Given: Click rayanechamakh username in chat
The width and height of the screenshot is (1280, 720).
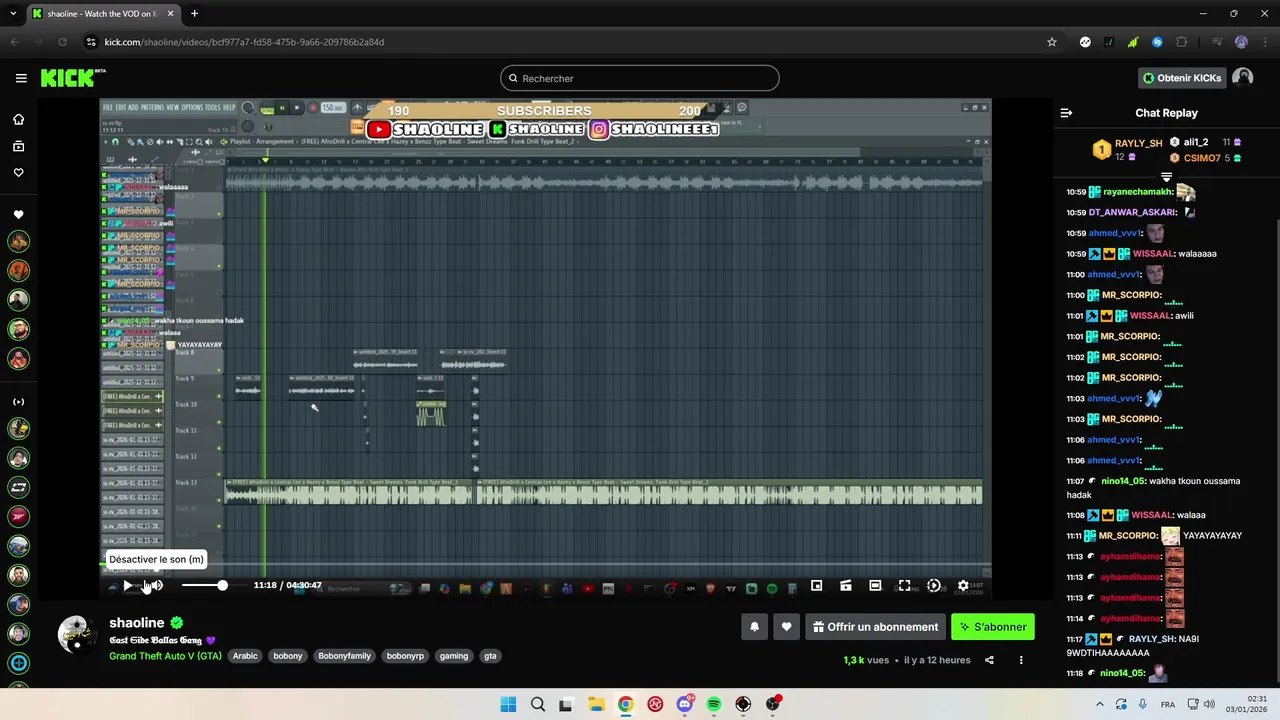Looking at the screenshot, I should 1137,192.
